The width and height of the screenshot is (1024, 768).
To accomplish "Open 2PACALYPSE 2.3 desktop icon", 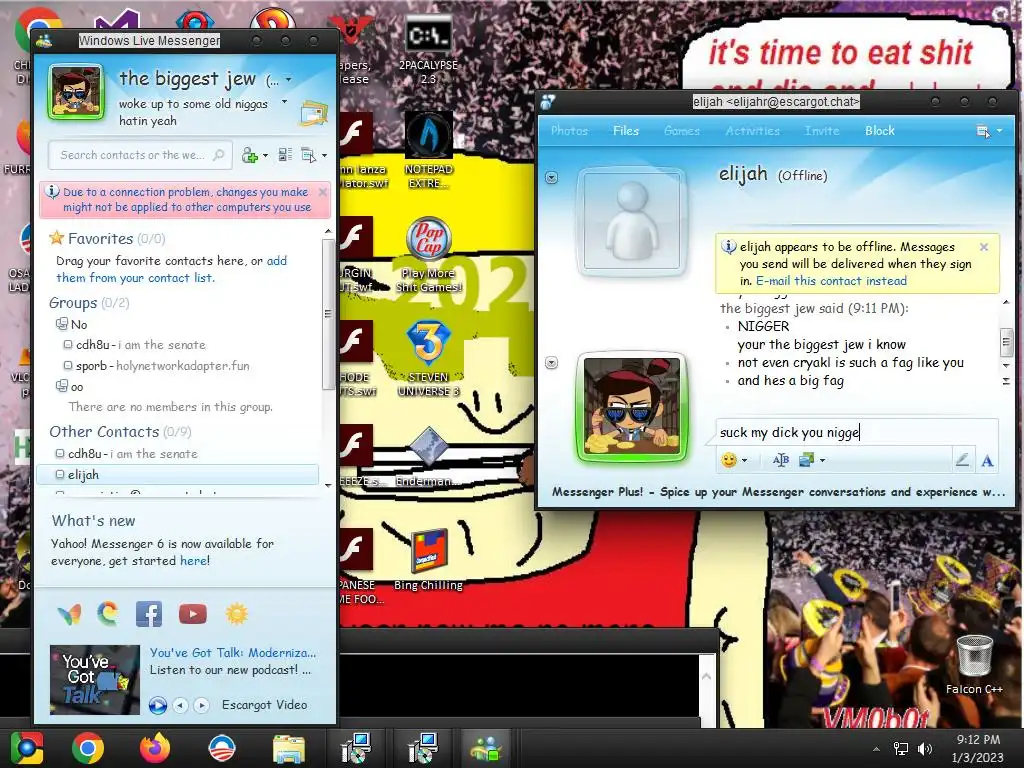I will [428, 50].
